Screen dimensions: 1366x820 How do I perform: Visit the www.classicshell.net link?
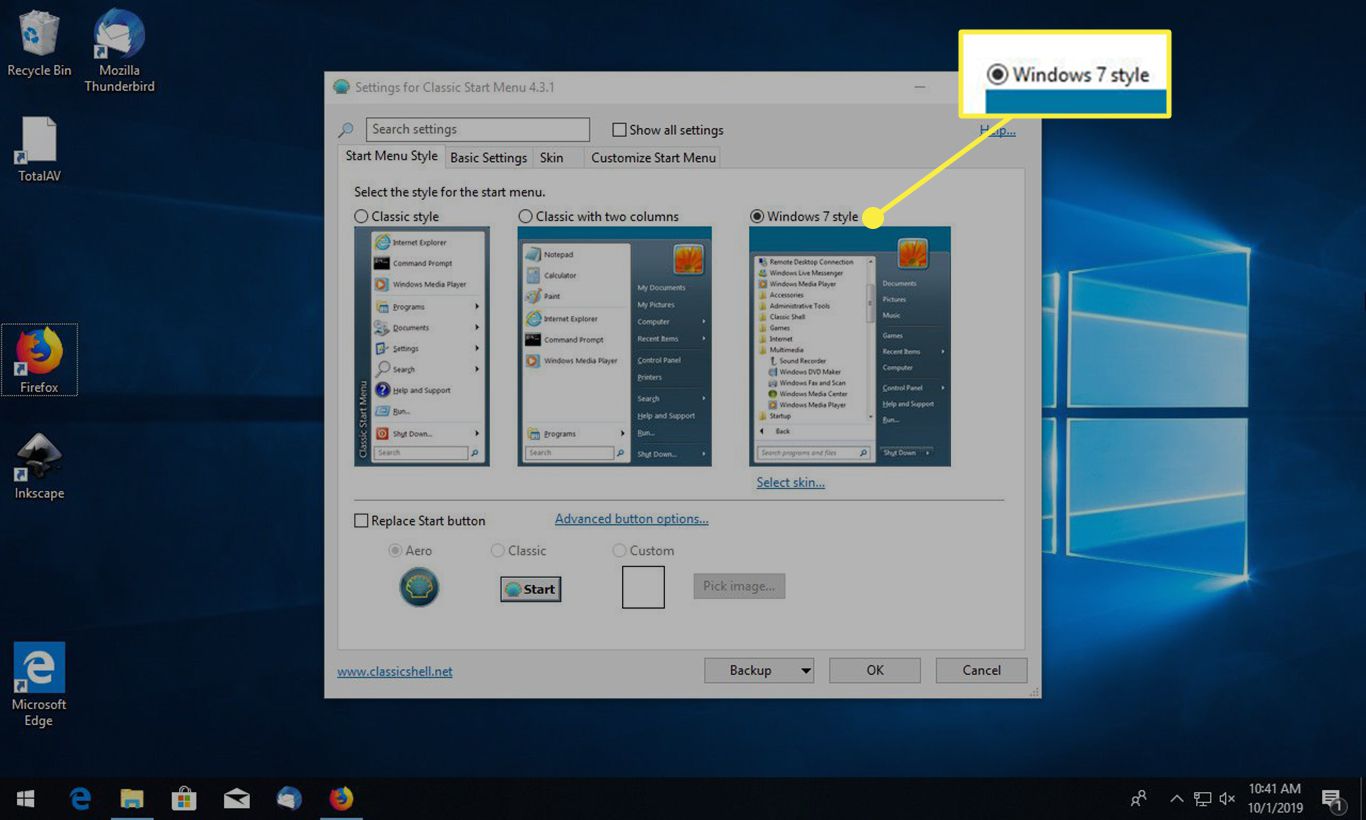395,672
